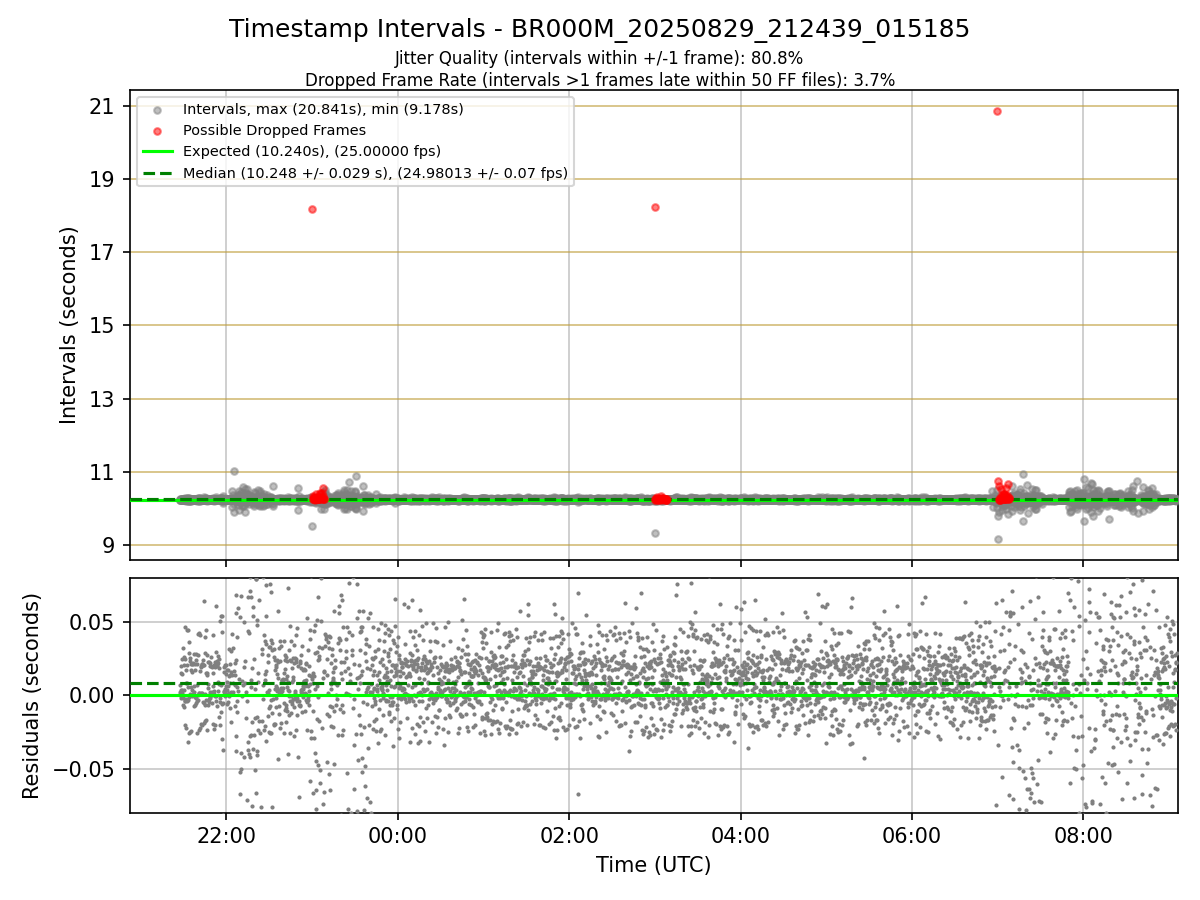Click the '04:00' x-axis tick label

[x=740, y=834]
